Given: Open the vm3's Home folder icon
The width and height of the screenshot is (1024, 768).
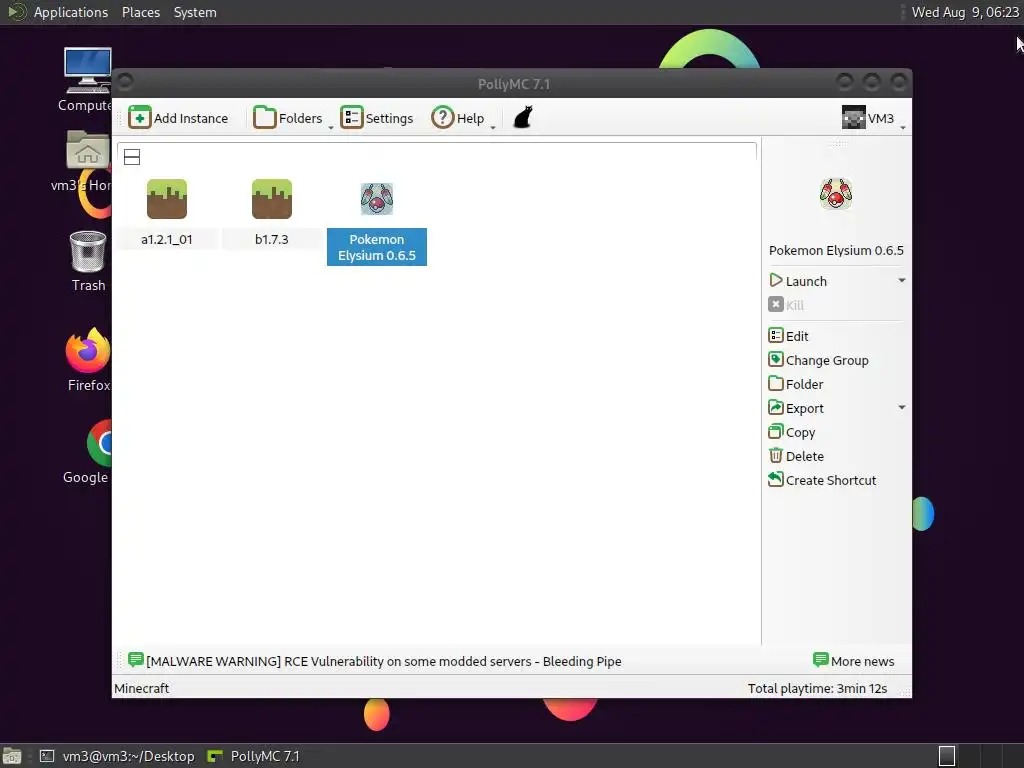Looking at the screenshot, I should (88, 150).
